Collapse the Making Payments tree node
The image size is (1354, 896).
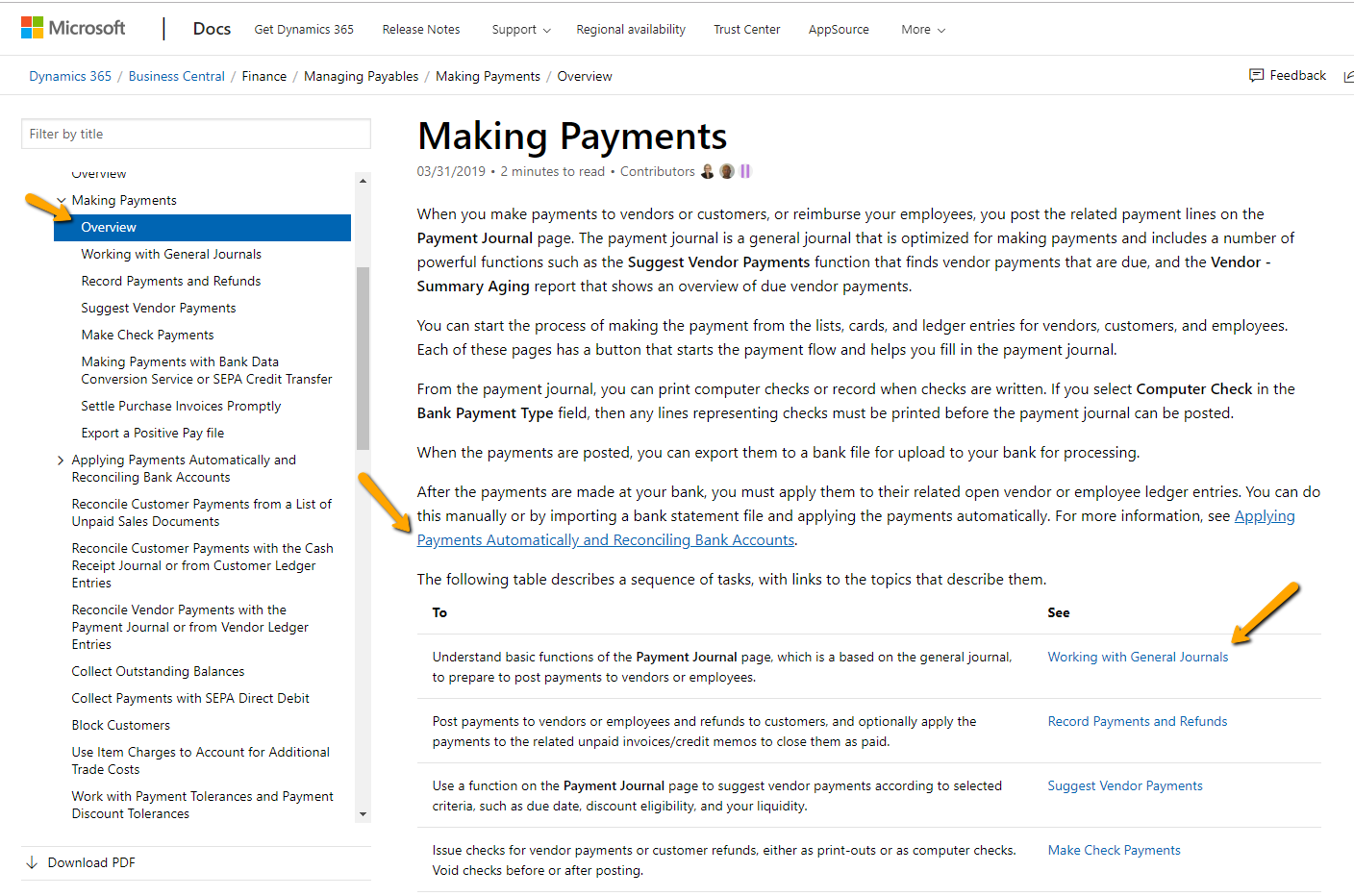click(x=62, y=201)
